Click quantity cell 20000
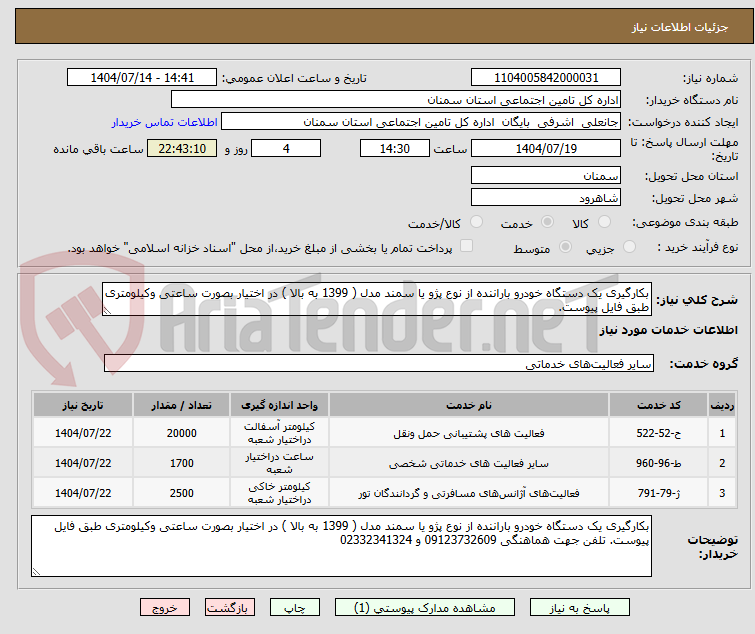 pyautogui.click(x=182, y=433)
